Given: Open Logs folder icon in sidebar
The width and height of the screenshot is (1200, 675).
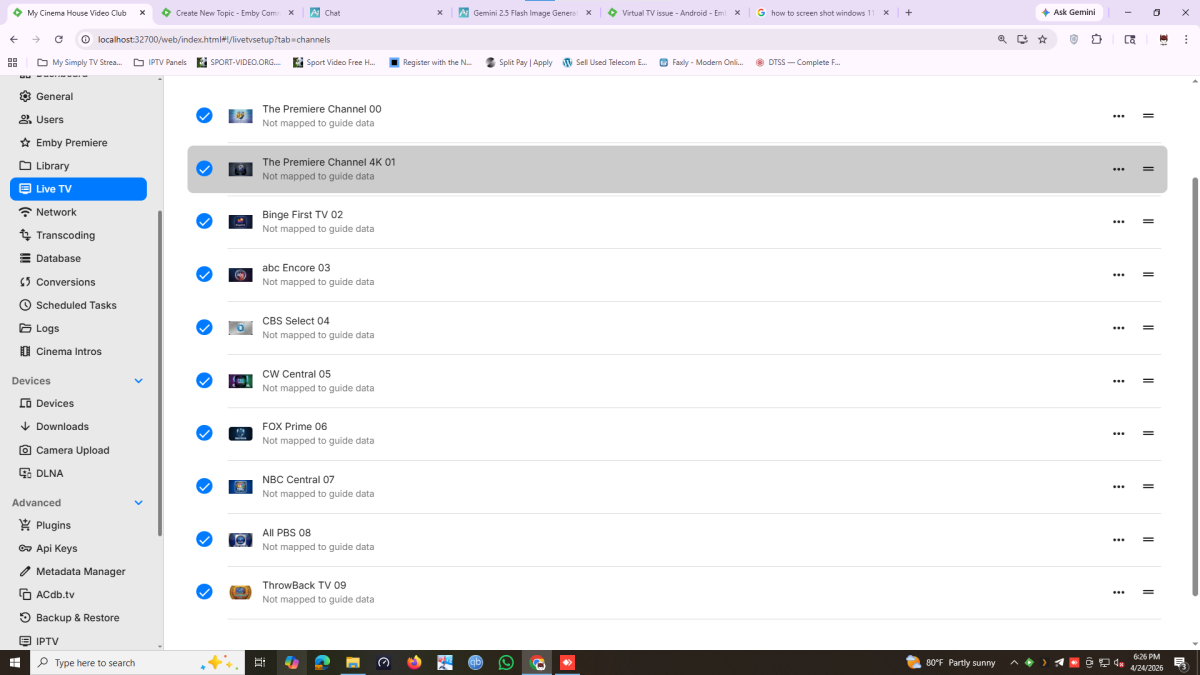Looking at the screenshot, I should coord(26,328).
